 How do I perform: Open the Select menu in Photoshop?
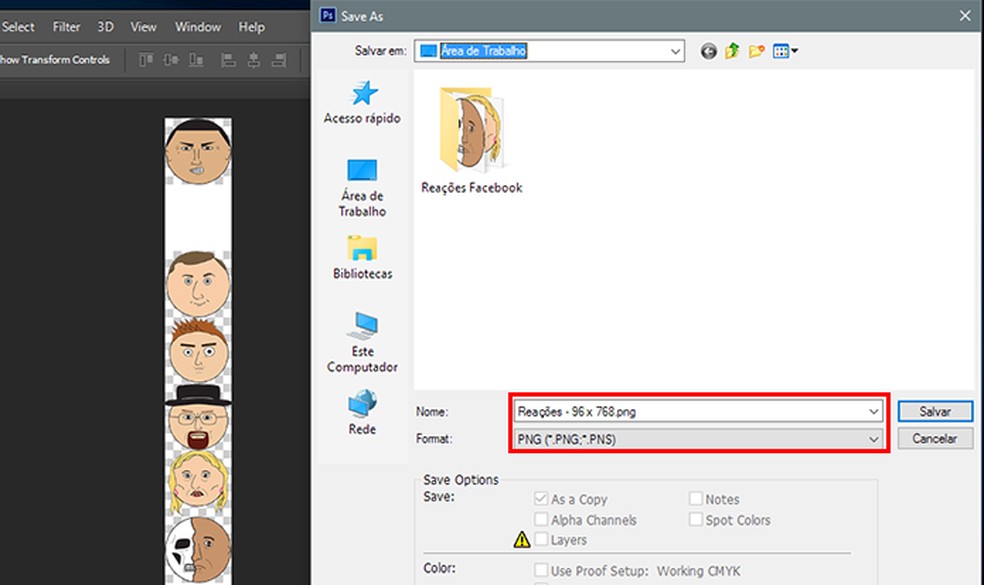tap(18, 27)
